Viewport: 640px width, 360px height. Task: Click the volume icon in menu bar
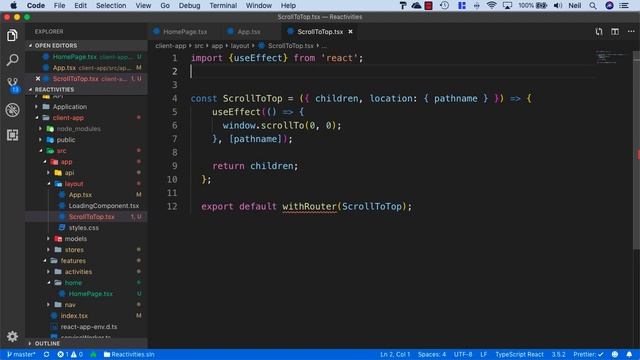(558, 5)
